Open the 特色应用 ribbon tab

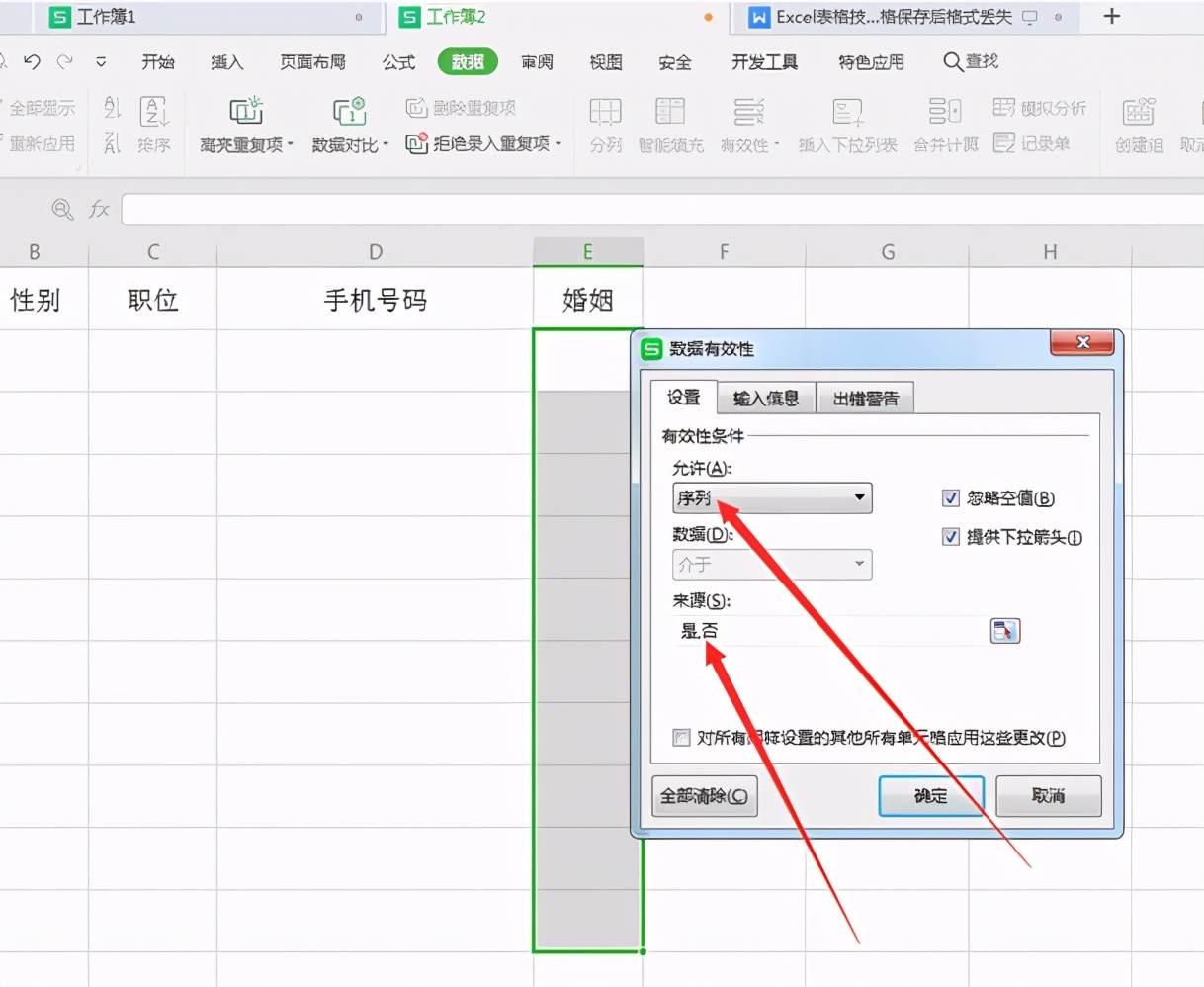[x=872, y=62]
